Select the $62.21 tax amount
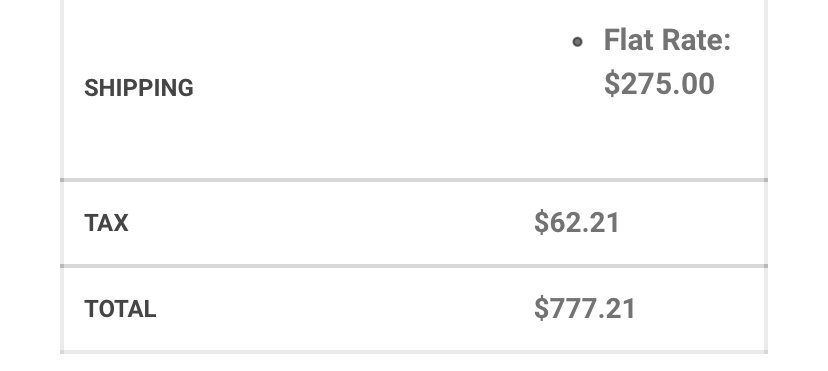This screenshot has width=828, height=371. (x=576, y=222)
